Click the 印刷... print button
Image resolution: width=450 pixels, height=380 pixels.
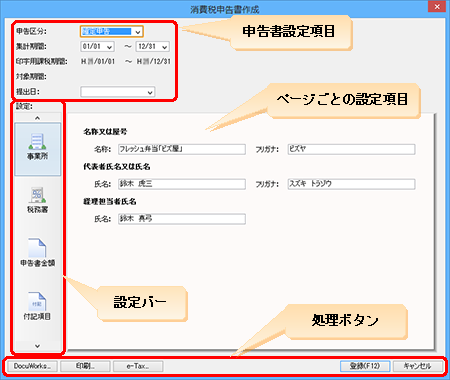(x=85, y=366)
